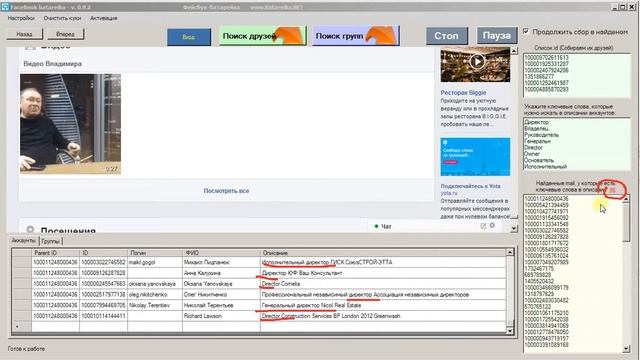
Task: Start the Поиск групп search
Action: coord(356,36)
